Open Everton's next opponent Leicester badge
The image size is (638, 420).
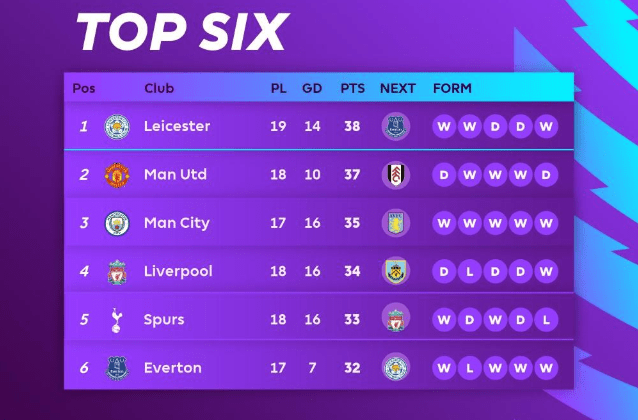[x=395, y=368]
